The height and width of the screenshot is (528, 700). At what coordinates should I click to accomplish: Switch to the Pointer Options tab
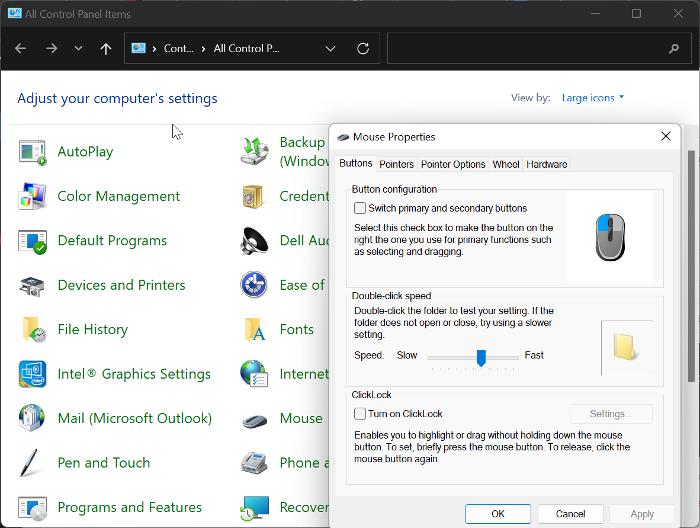click(453, 164)
